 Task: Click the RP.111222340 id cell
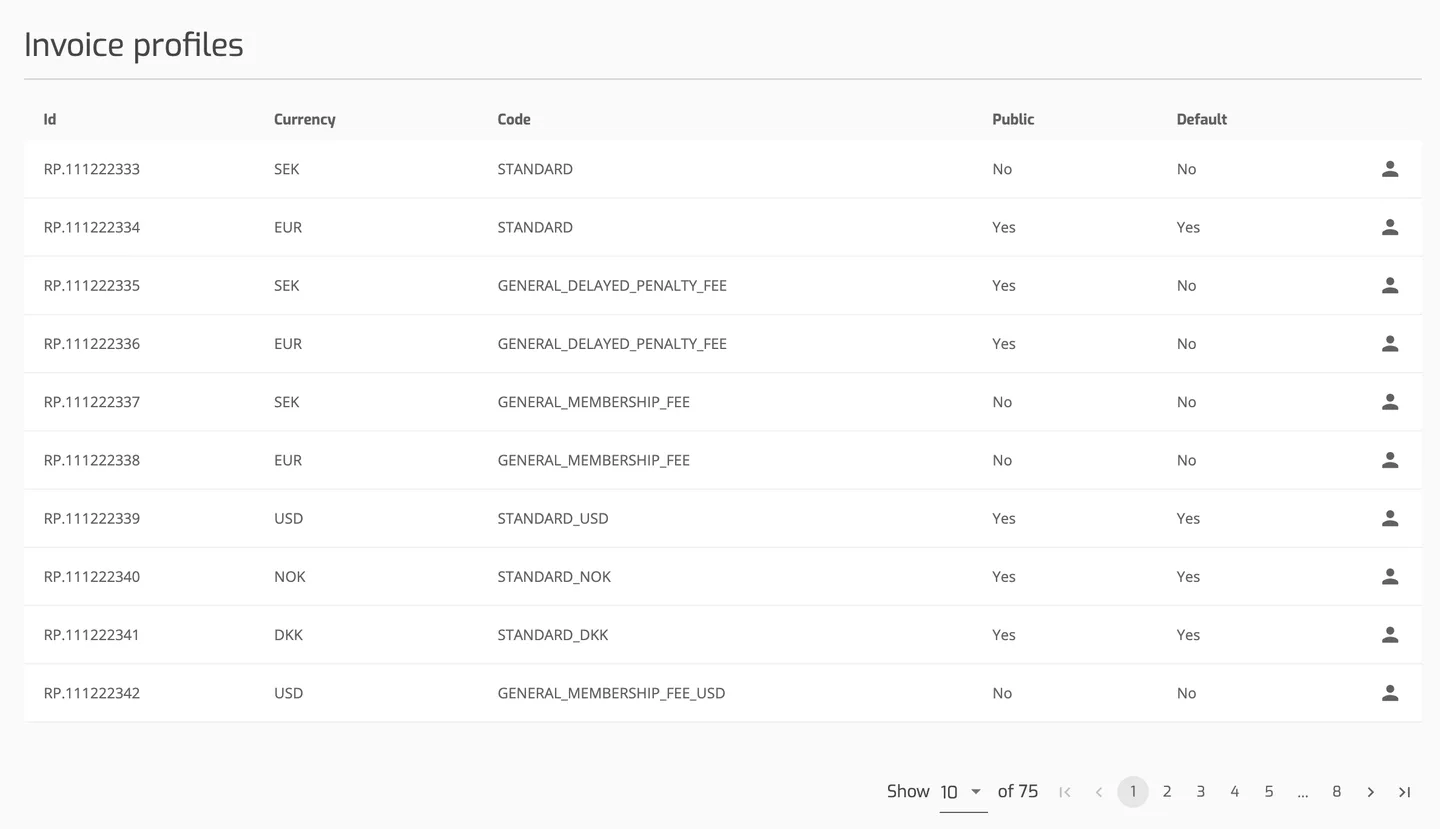click(x=92, y=577)
